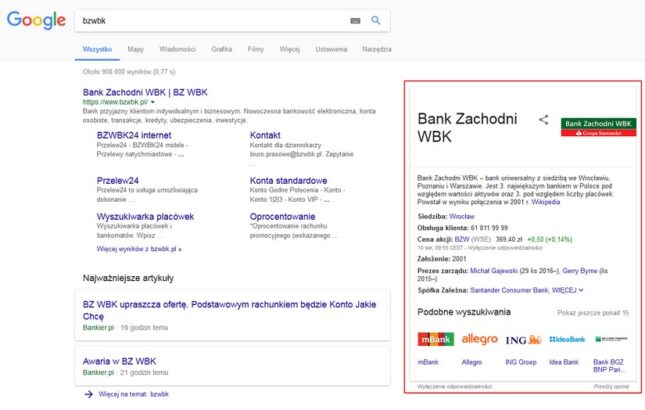
Task: Click Więcej wyników z bzwbk.pl
Action: [139, 249]
